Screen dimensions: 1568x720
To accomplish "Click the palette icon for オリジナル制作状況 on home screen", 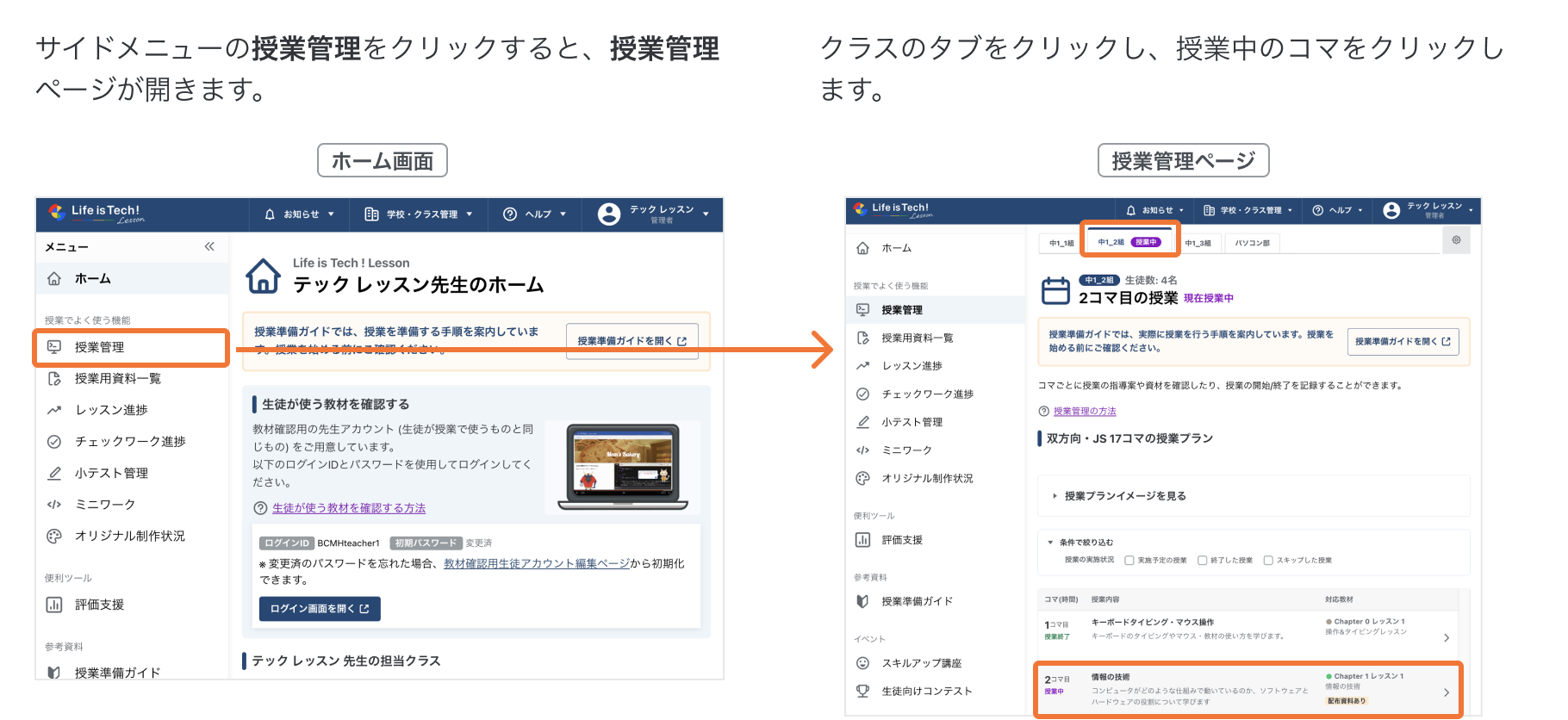I will coord(54,536).
